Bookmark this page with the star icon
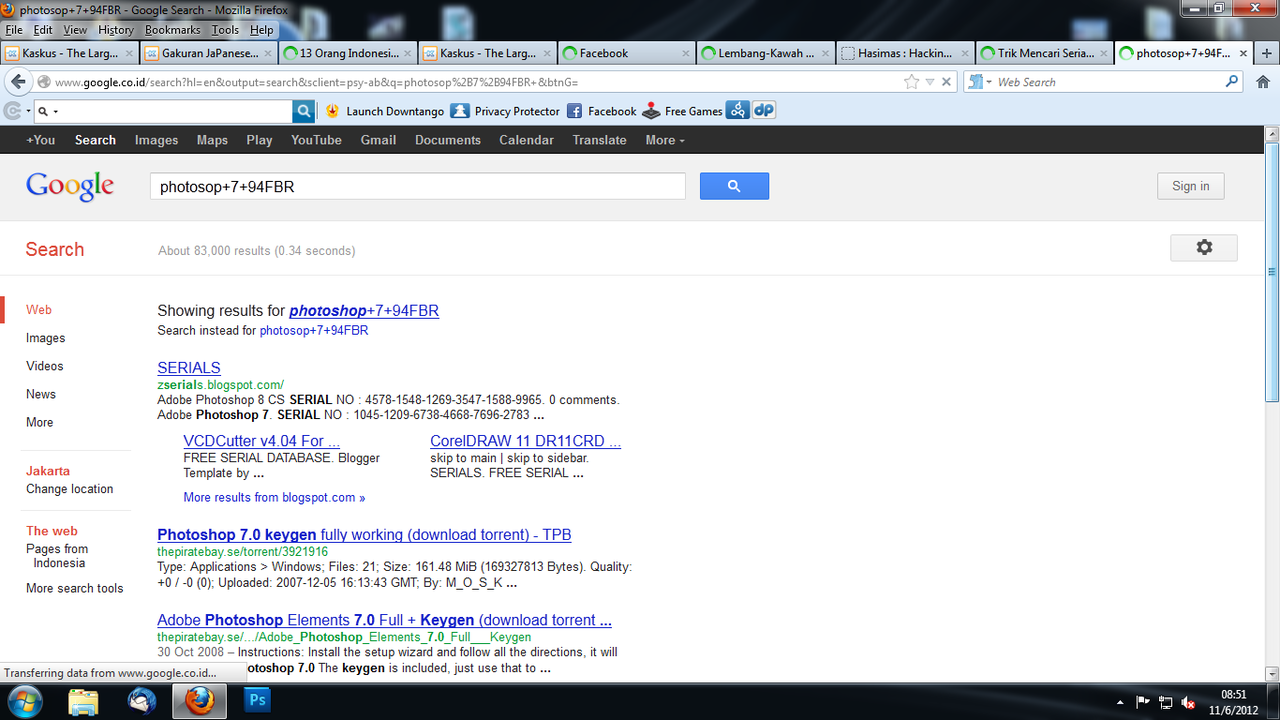This screenshot has height=720, width=1280. (x=911, y=82)
